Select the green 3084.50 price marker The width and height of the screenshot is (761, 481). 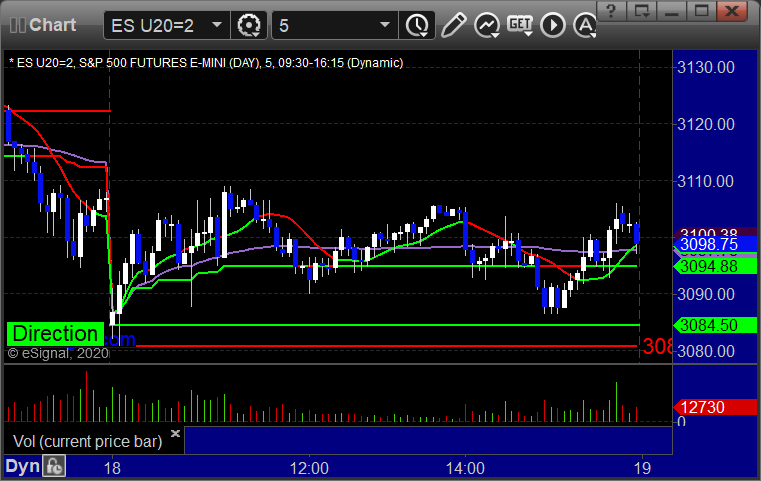715,325
